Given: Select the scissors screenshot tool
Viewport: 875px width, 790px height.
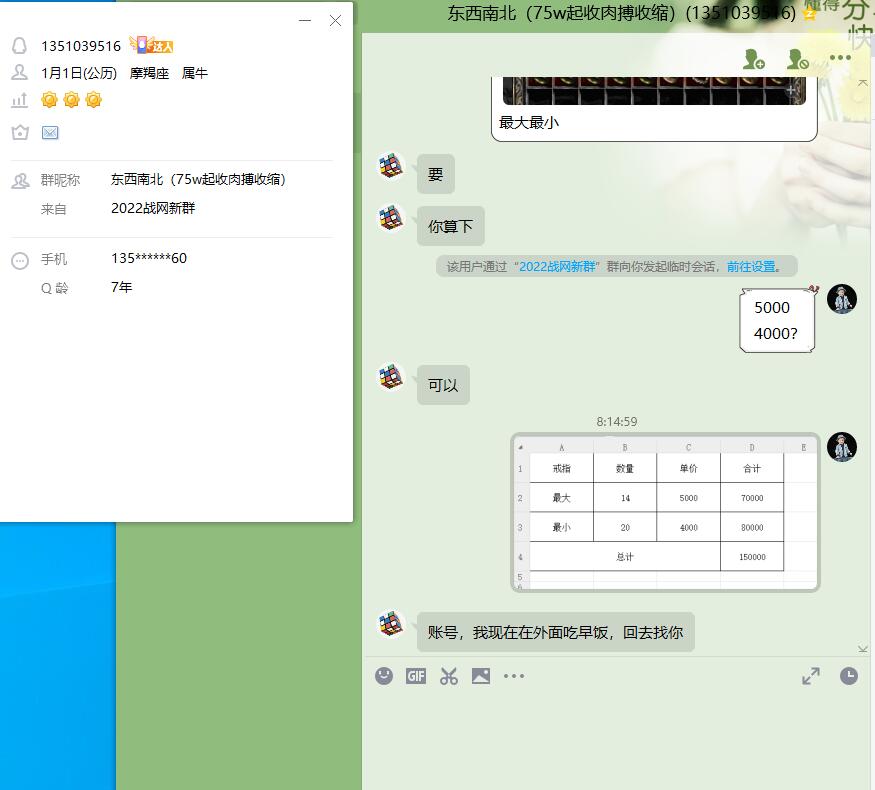Looking at the screenshot, I should (x=448, y=676).
